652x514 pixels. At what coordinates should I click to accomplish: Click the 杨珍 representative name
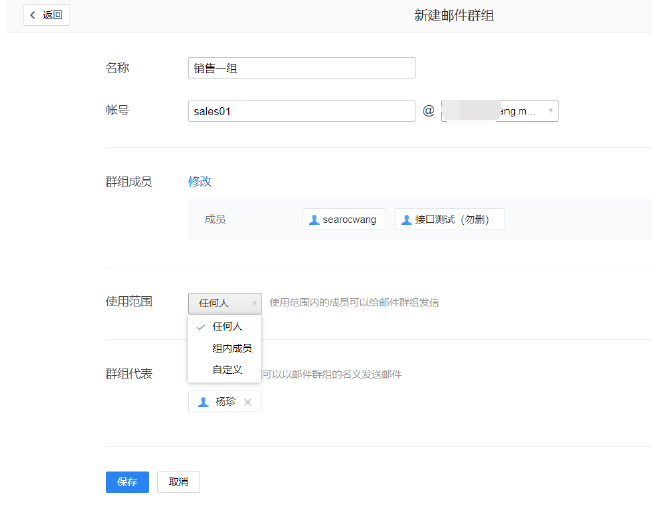[226, 402]
